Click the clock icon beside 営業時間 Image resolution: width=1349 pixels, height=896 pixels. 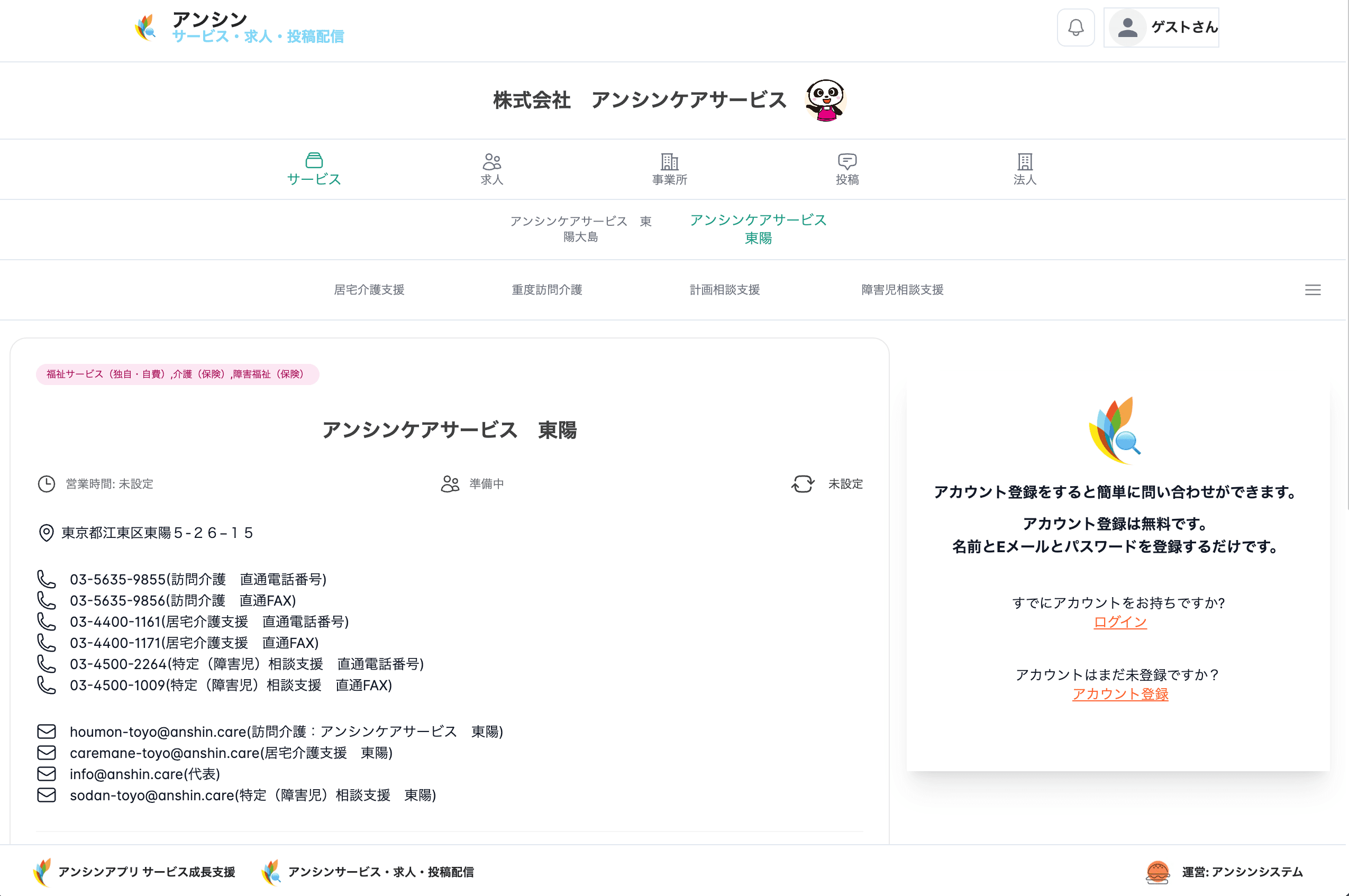click(46, 484)
